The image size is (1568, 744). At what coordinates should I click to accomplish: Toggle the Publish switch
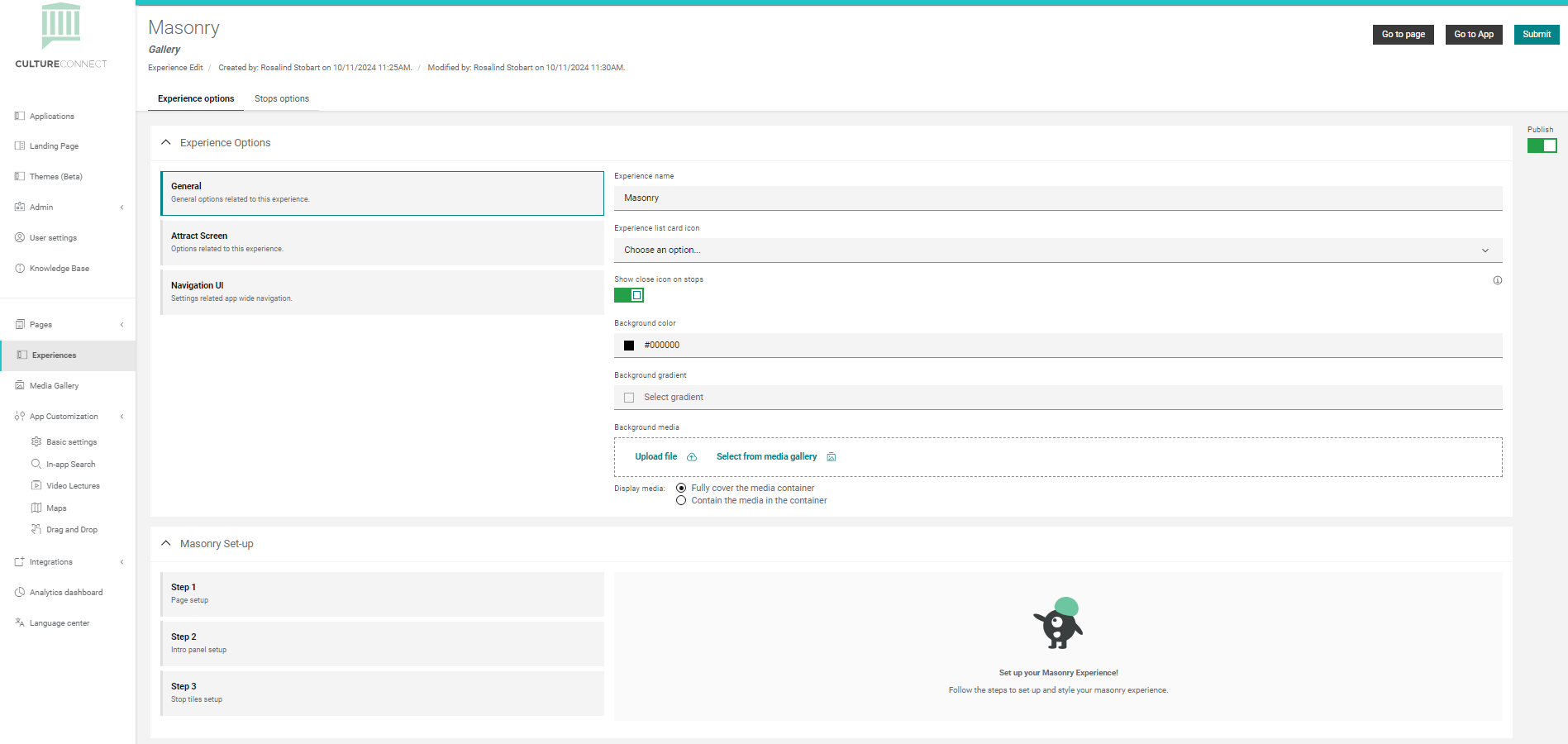point(1542,145)
